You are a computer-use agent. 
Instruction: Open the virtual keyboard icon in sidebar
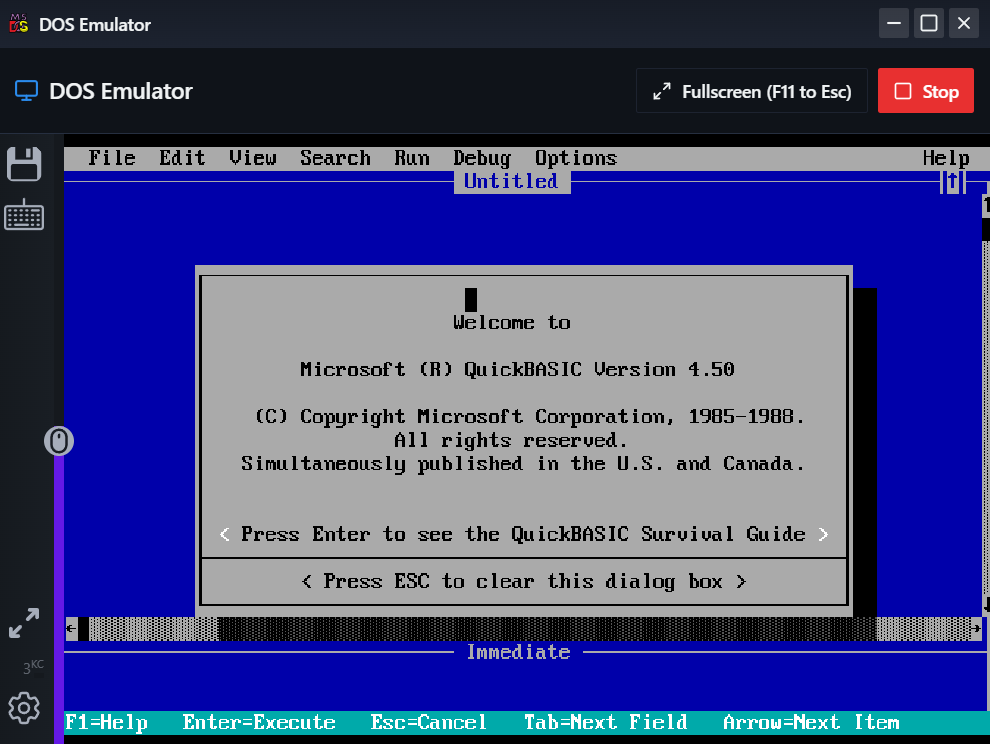pos(24,215)
